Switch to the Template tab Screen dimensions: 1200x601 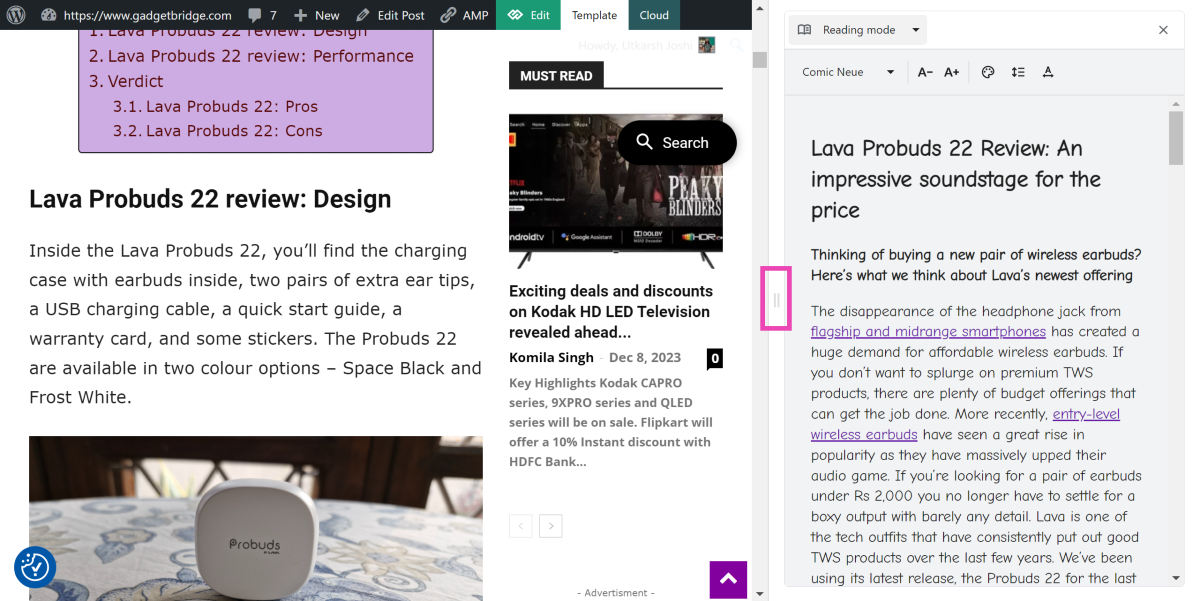(594, 15)
